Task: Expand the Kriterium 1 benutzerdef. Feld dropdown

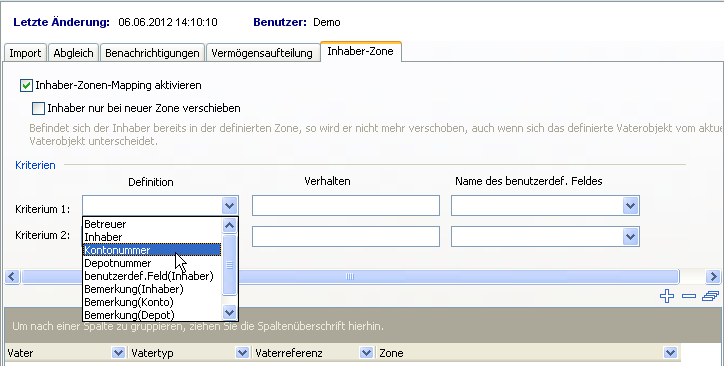Action: [630, 205]
